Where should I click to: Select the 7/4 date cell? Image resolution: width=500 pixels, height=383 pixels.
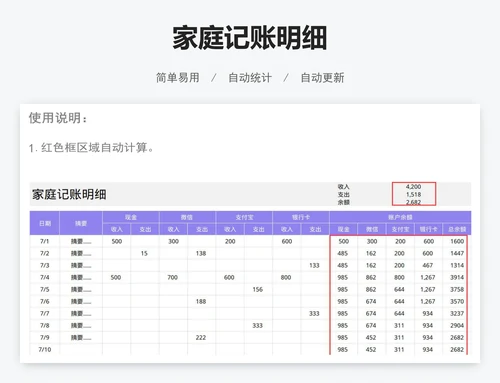pyautogui.click(x=44, y=277)
